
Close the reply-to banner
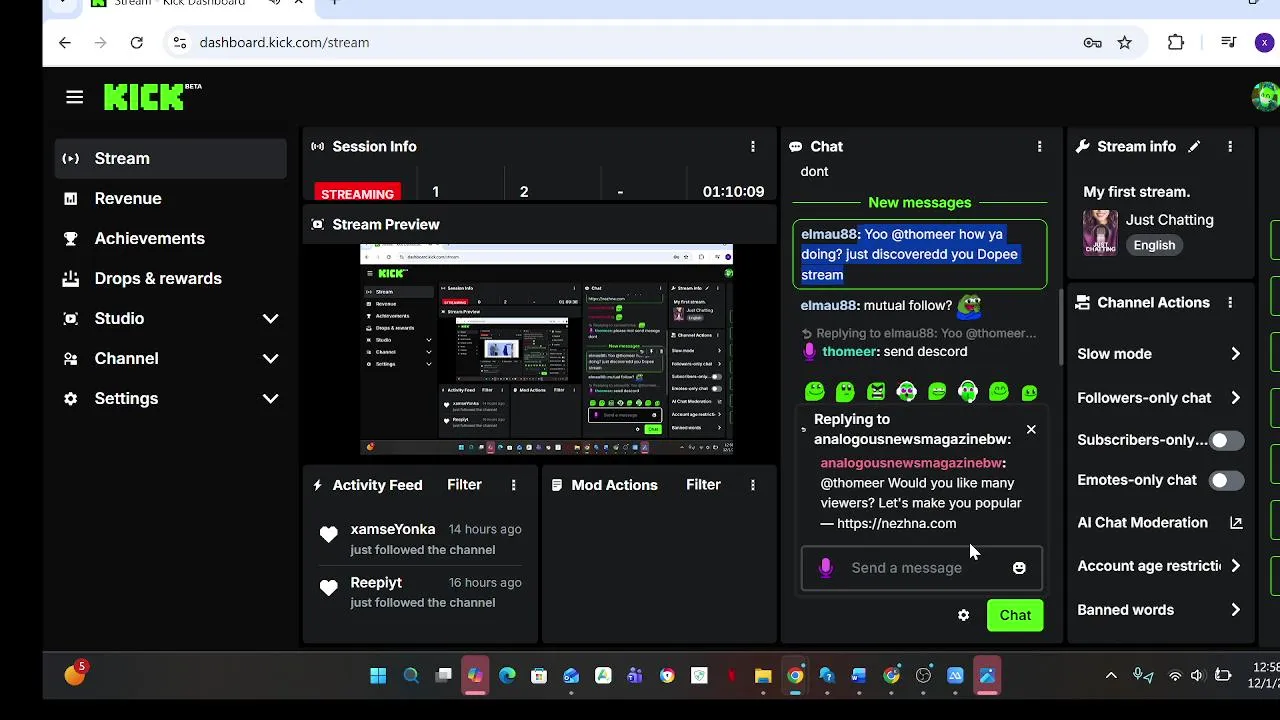pos(1031,430)
